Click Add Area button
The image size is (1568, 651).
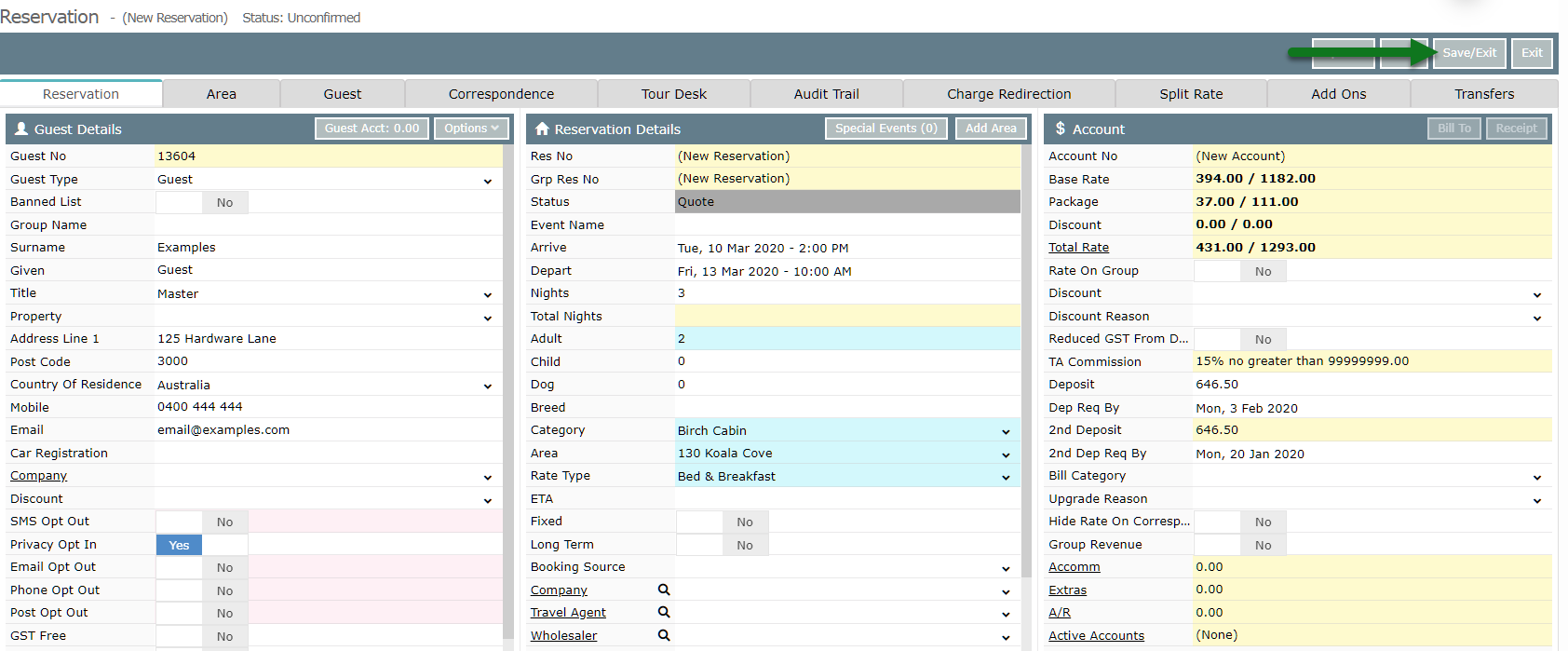pos(991,129)
